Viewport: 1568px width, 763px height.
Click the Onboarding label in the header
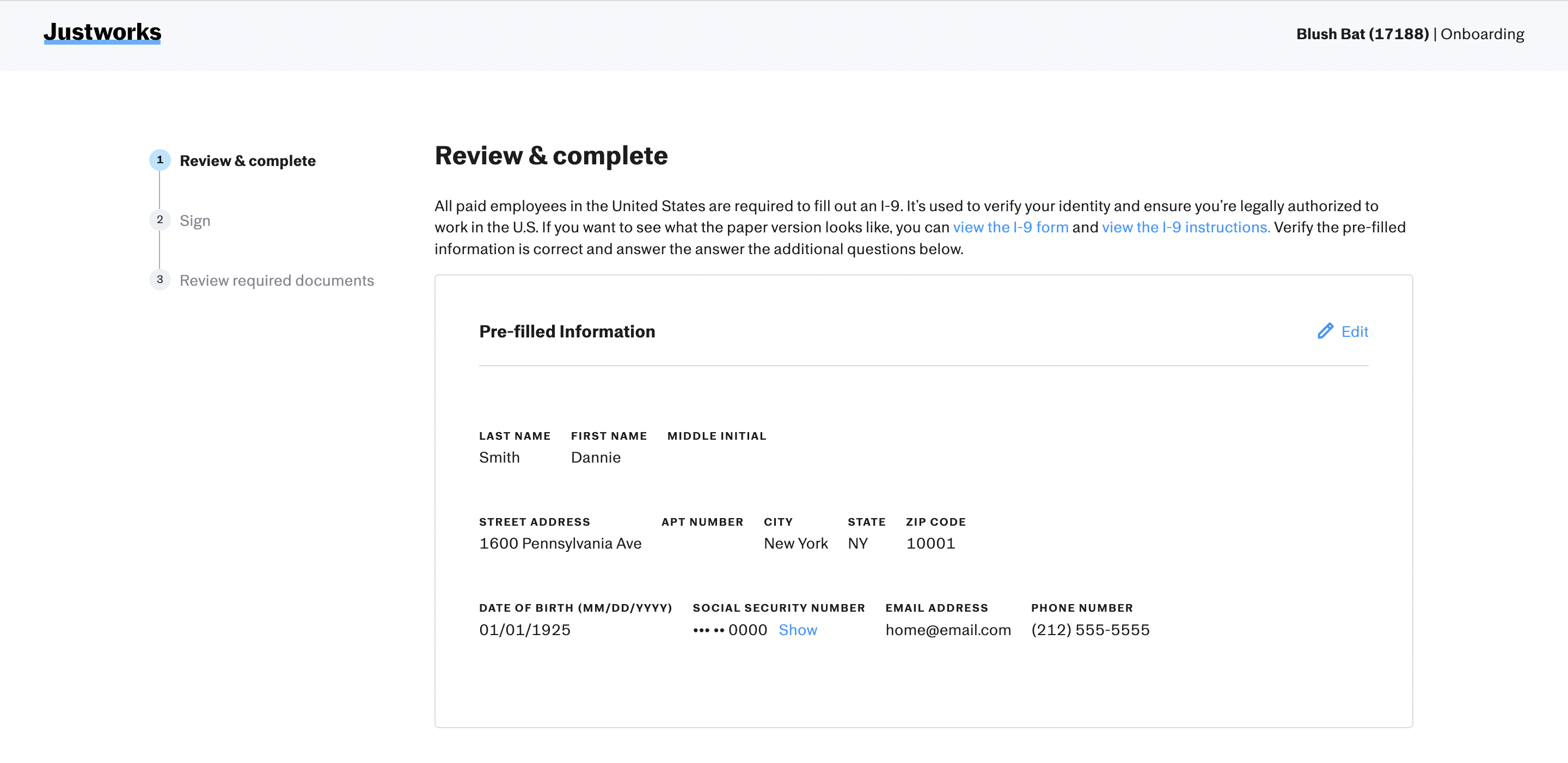coord(1482,34)
